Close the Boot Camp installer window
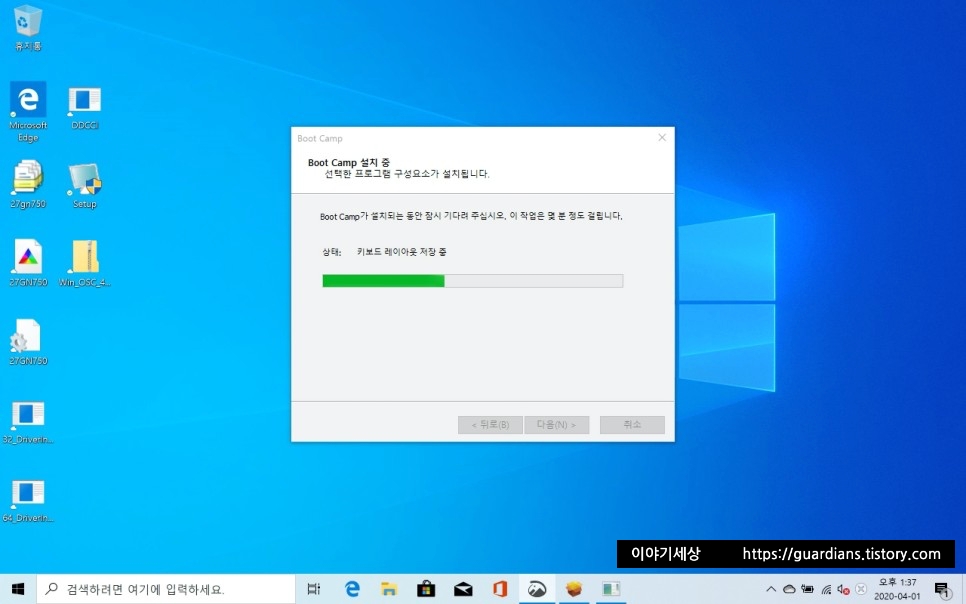The height and width of the screenshot is (604, 966). [662, 137]
